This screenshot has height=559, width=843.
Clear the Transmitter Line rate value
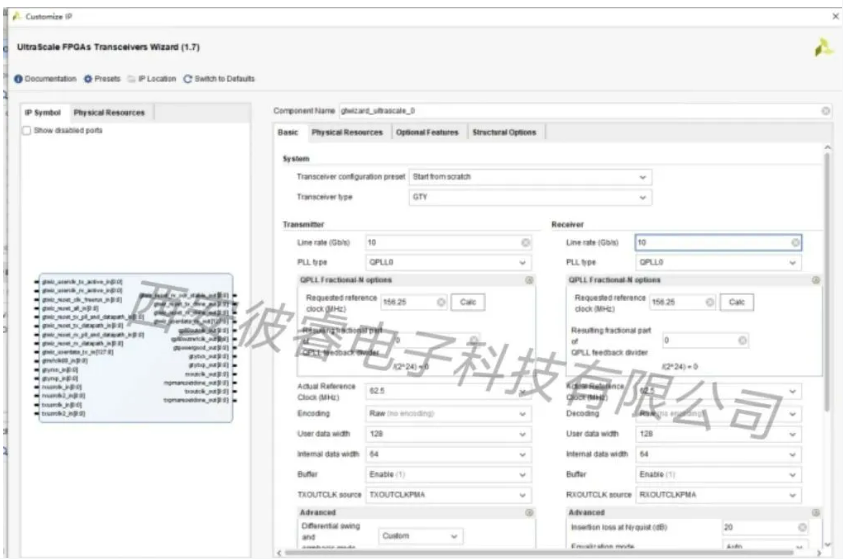click(x=525, y=243)
